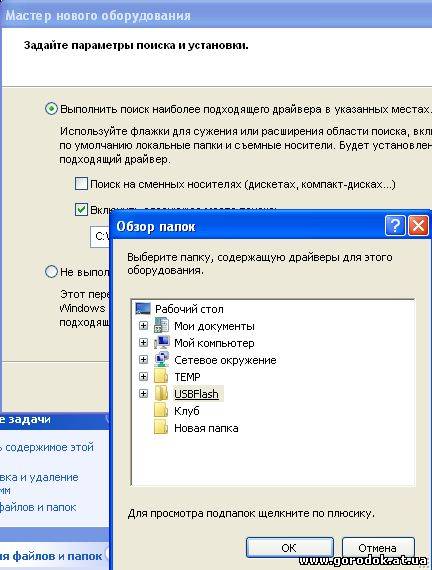Expand the Мой компьютер tree node

click(x=144, y=342)
